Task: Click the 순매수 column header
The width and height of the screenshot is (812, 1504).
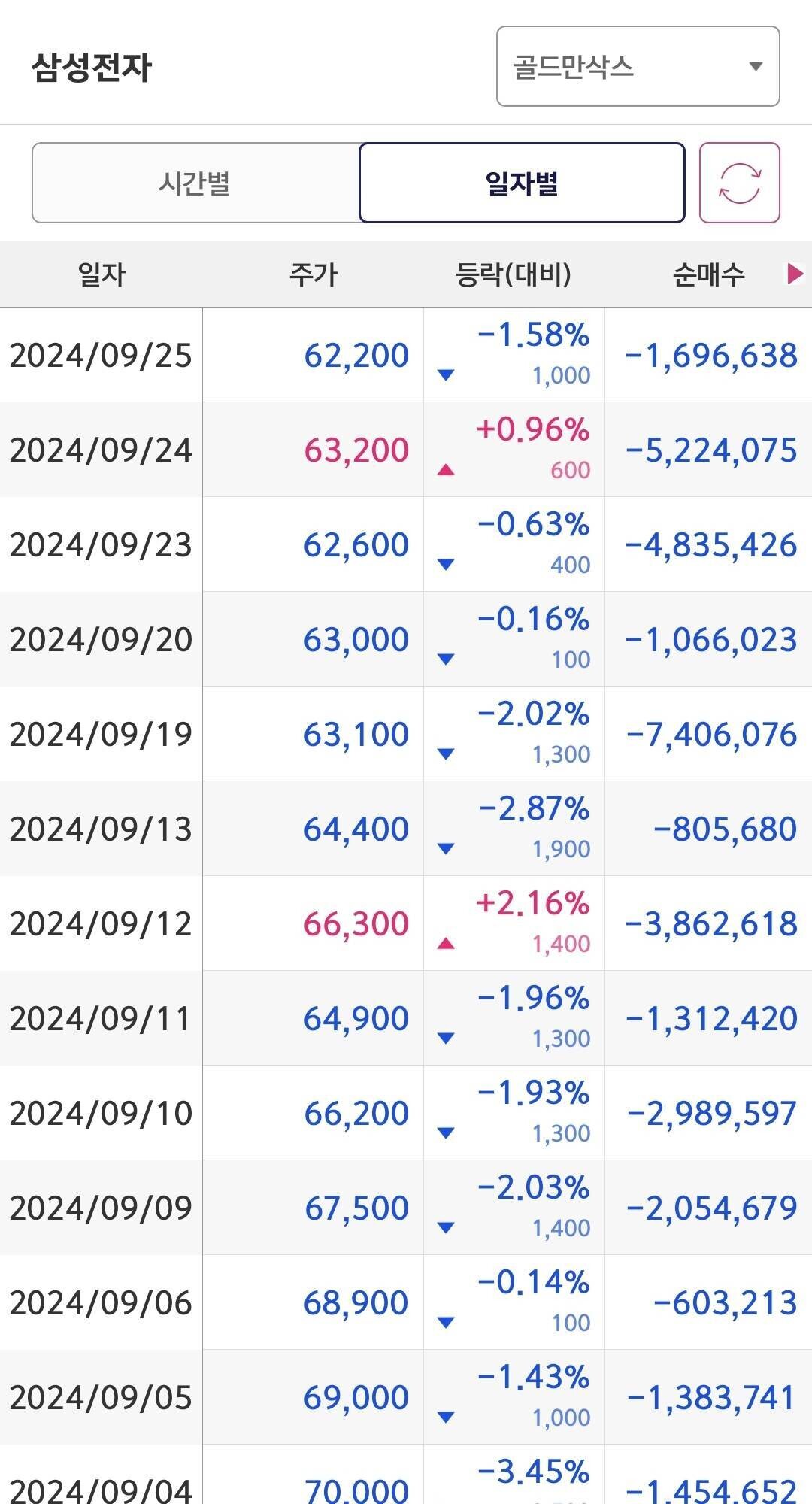Action: tap(708, 274)
